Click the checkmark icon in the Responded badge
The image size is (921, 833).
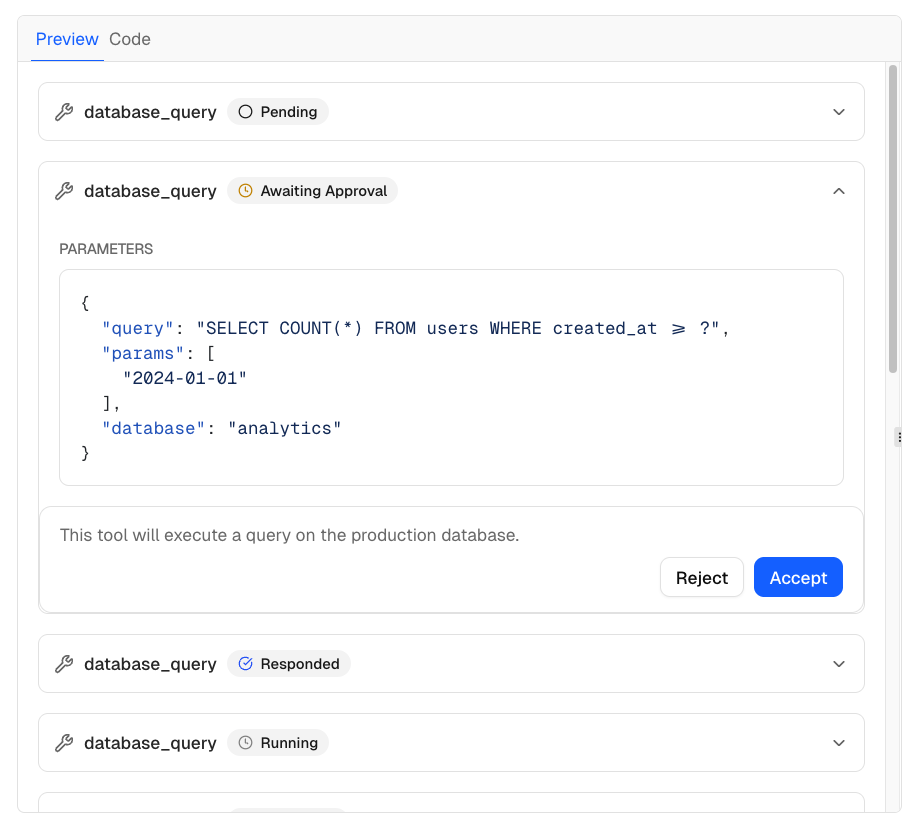pos(245,663)
